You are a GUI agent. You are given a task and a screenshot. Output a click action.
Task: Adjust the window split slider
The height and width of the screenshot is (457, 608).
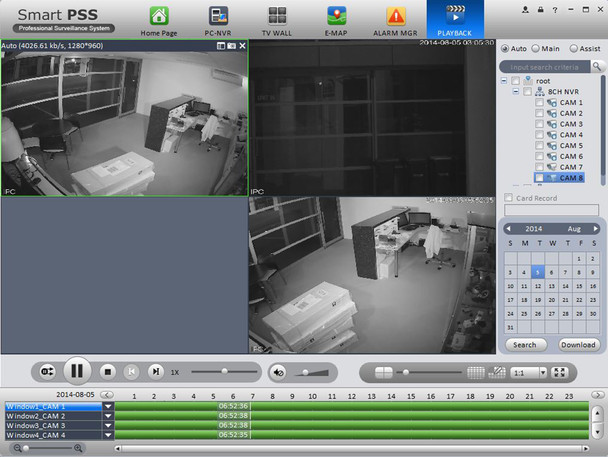[406, 372]
